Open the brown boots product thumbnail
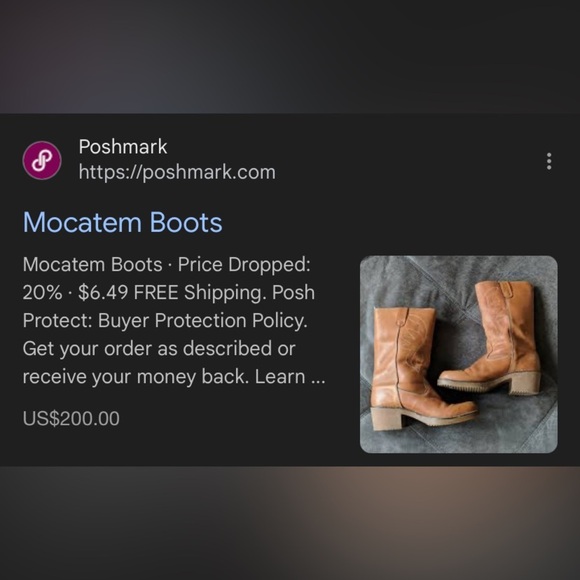 tap(458, 354)
